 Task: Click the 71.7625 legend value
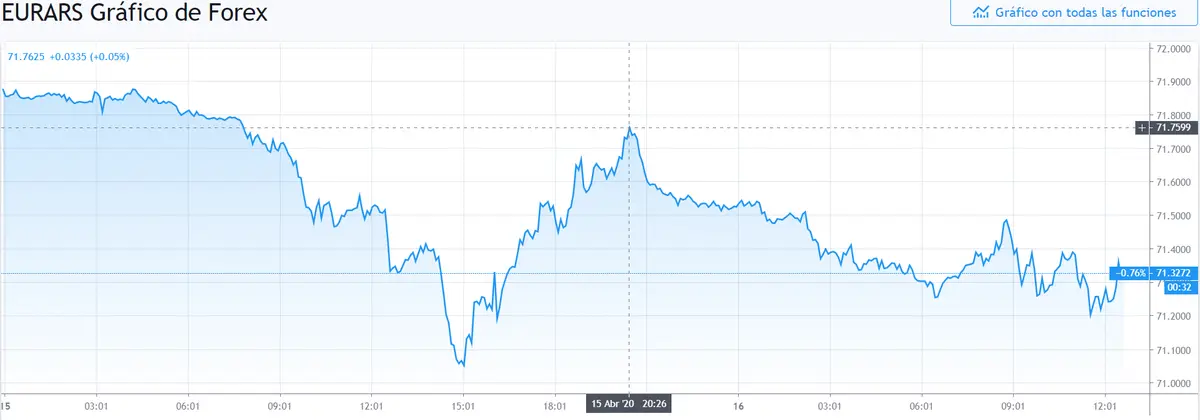tap(27, 57)
